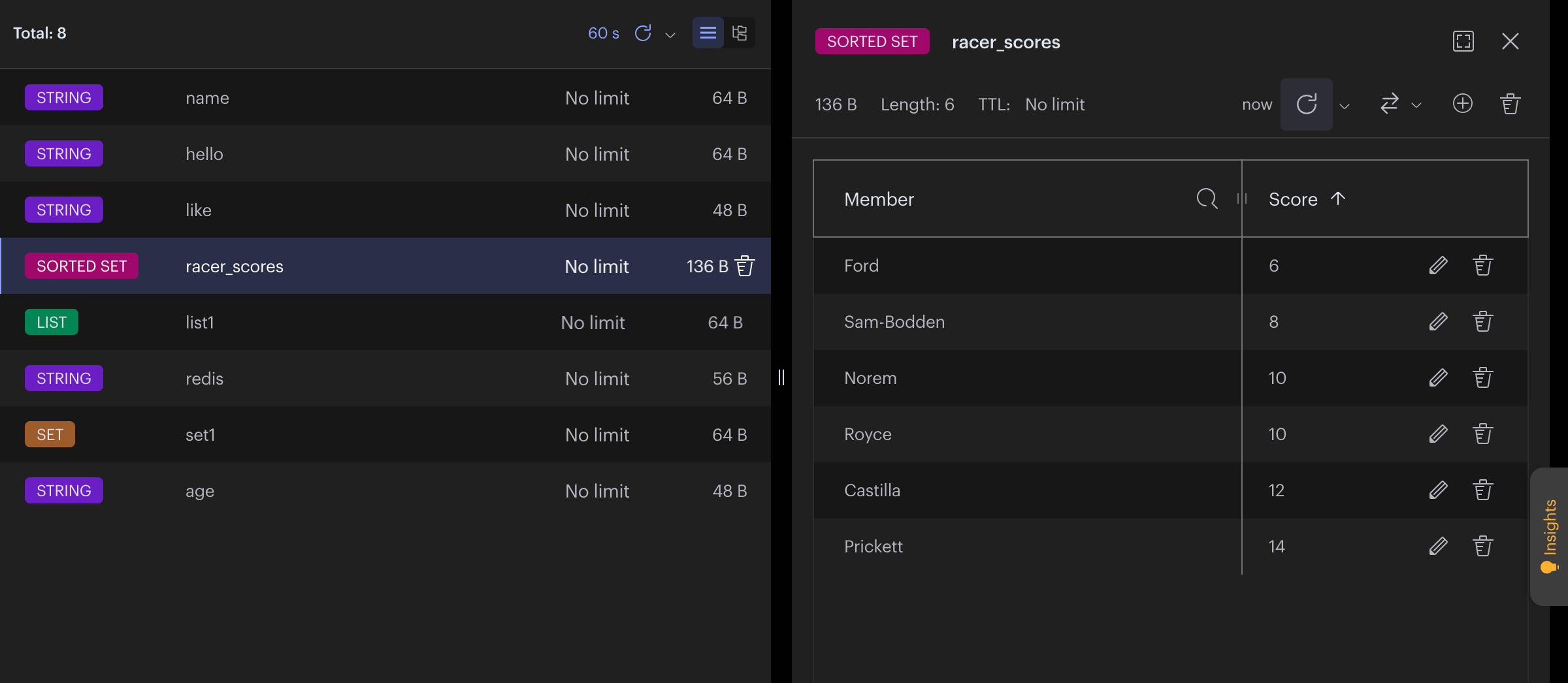Remove the Castilla member

1483,490
